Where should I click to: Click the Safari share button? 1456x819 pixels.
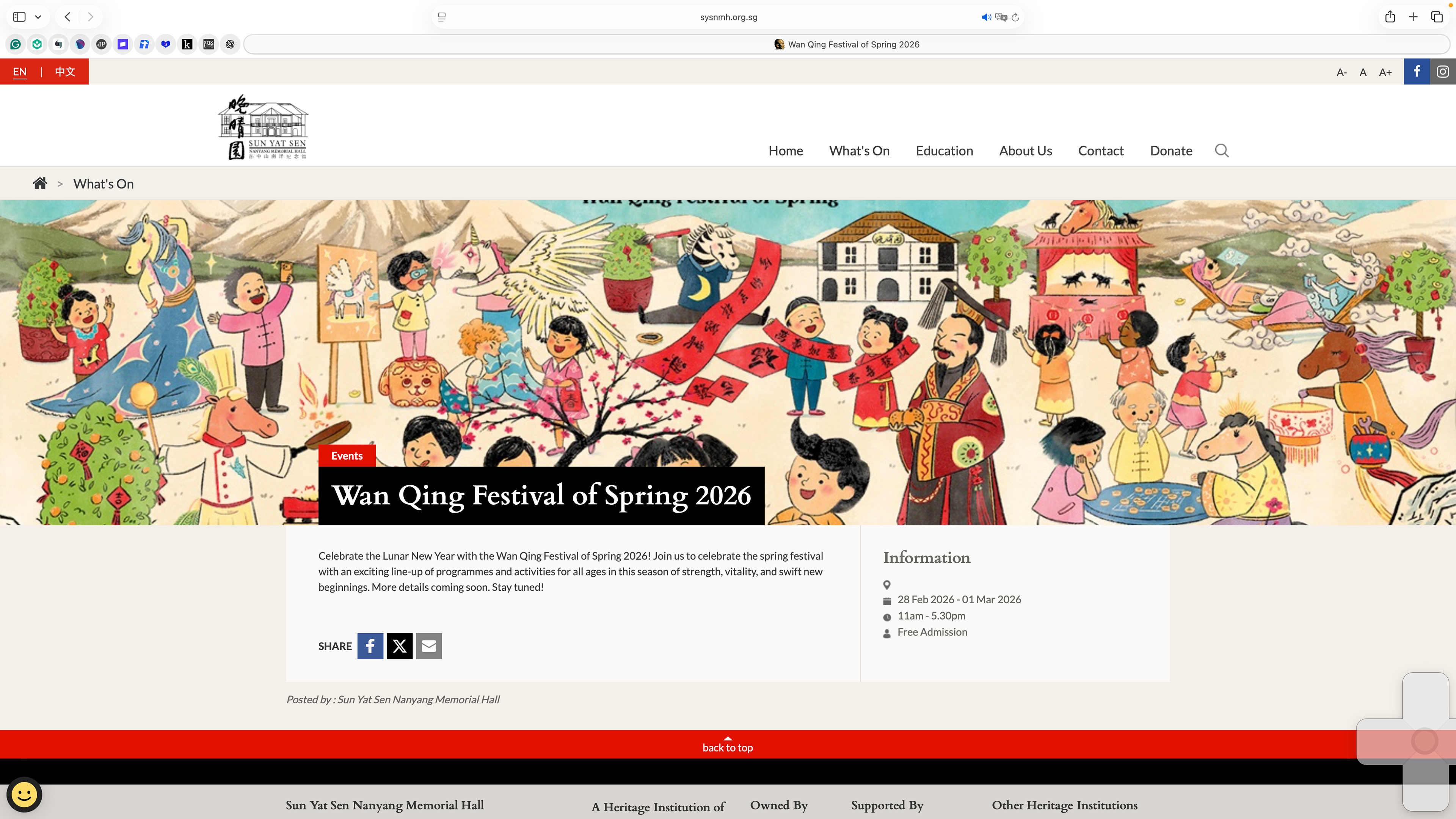click(1390, 17)
